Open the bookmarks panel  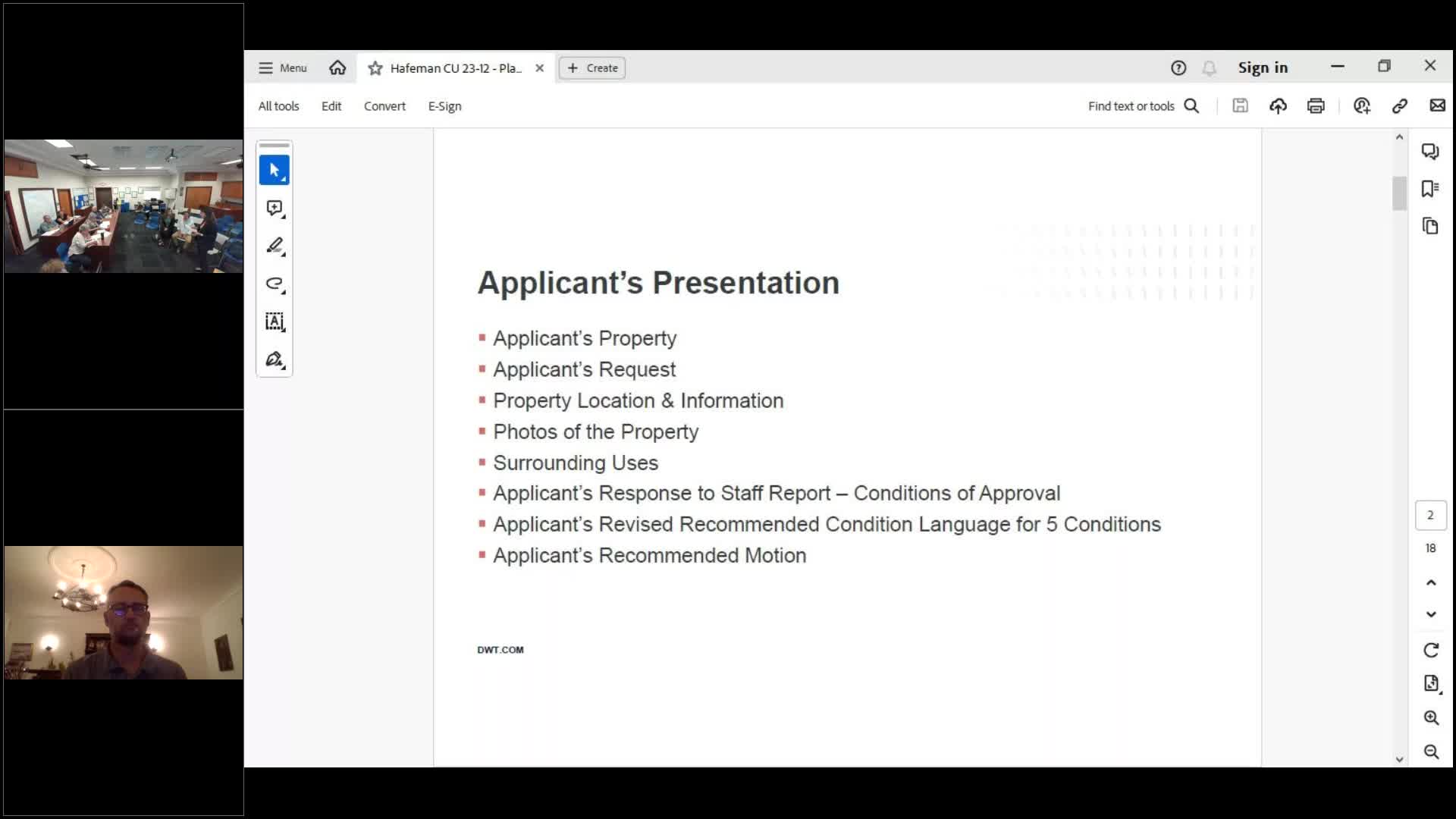pos(1430,189)
